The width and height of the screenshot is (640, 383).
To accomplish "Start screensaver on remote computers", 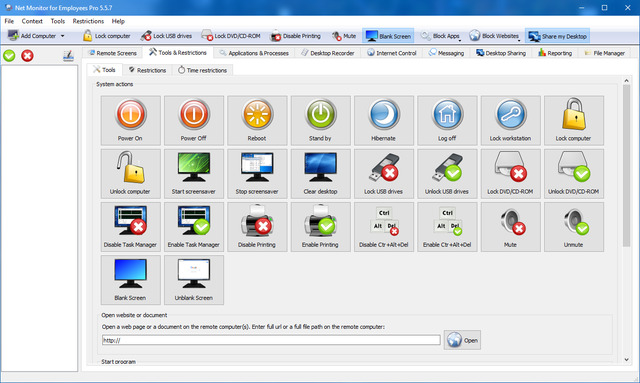I will (194, 174).
